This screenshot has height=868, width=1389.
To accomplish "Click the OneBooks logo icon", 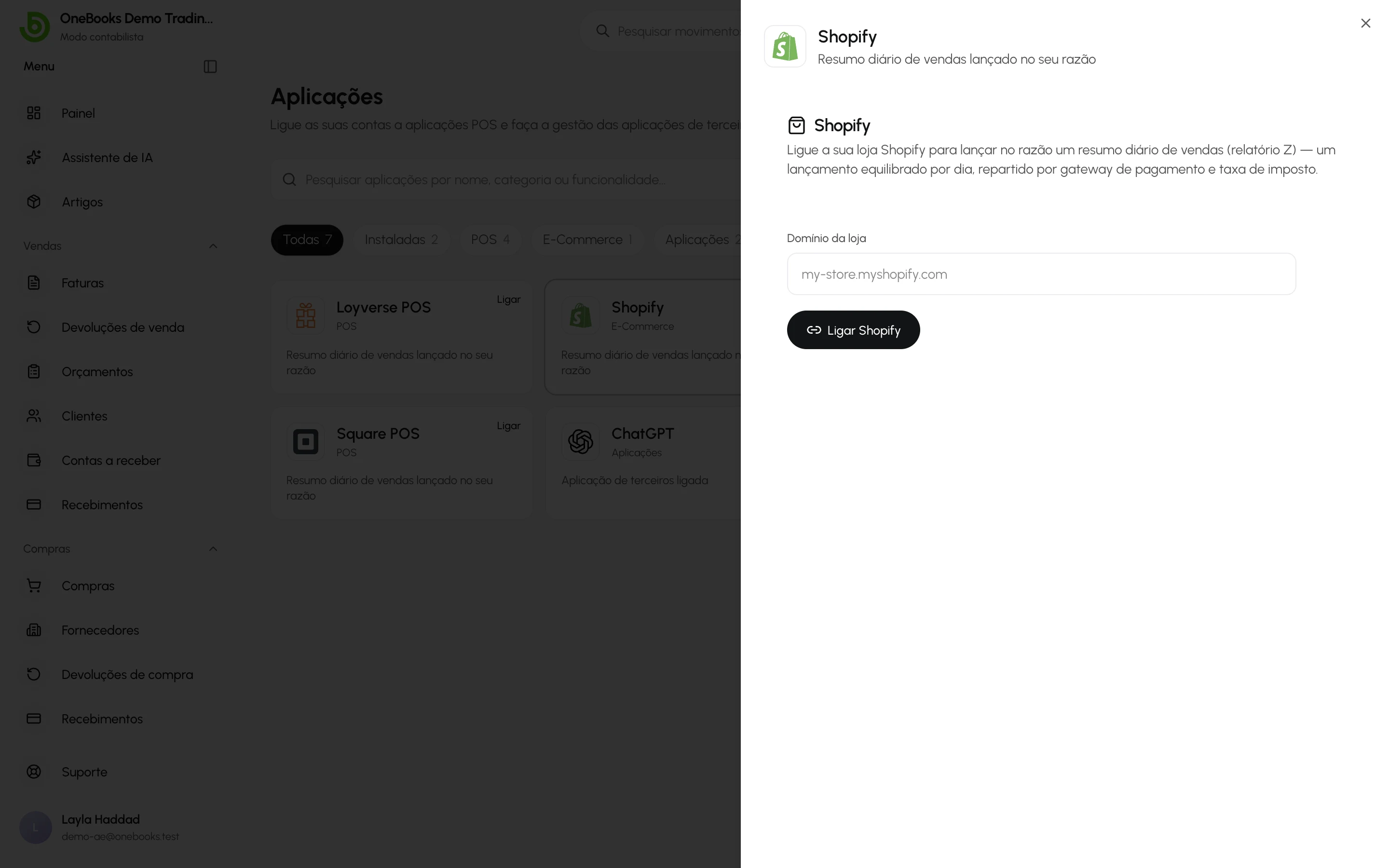I will pyautogui.click(x=34, y=27).
